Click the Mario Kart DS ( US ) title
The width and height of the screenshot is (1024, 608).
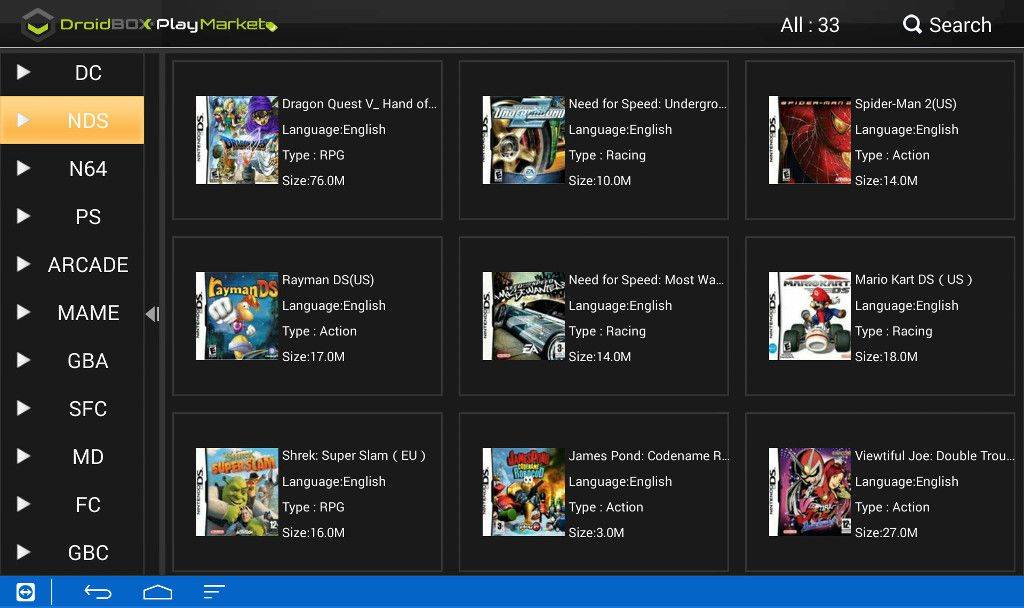(914, 280)
